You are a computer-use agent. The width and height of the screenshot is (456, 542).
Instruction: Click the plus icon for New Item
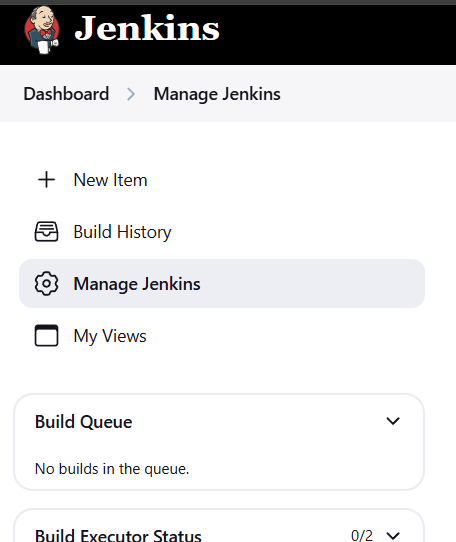(46, 180)
